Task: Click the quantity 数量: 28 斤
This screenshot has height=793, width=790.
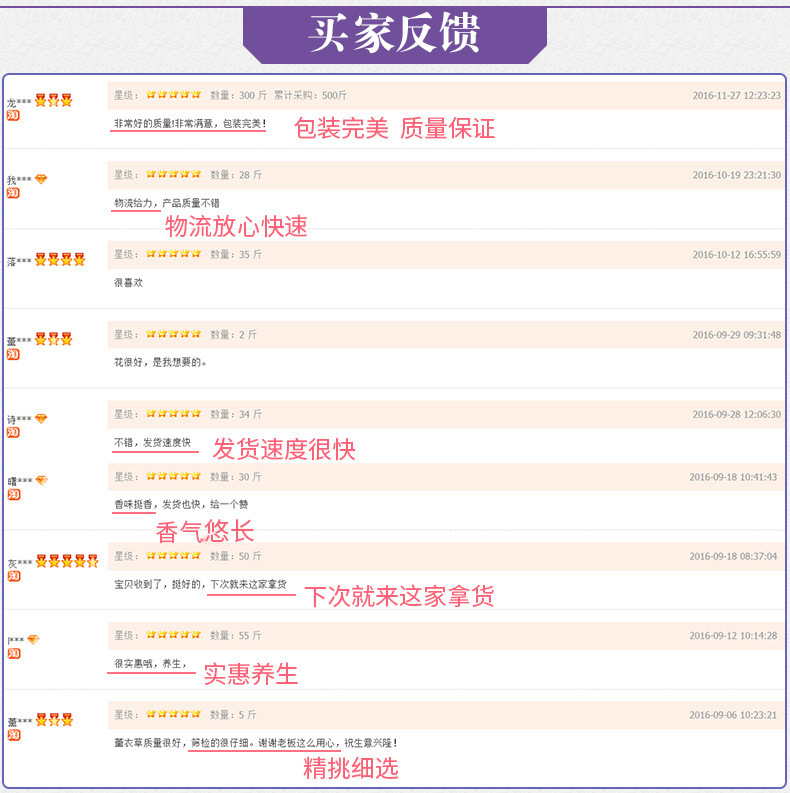Action: [236, 175]
